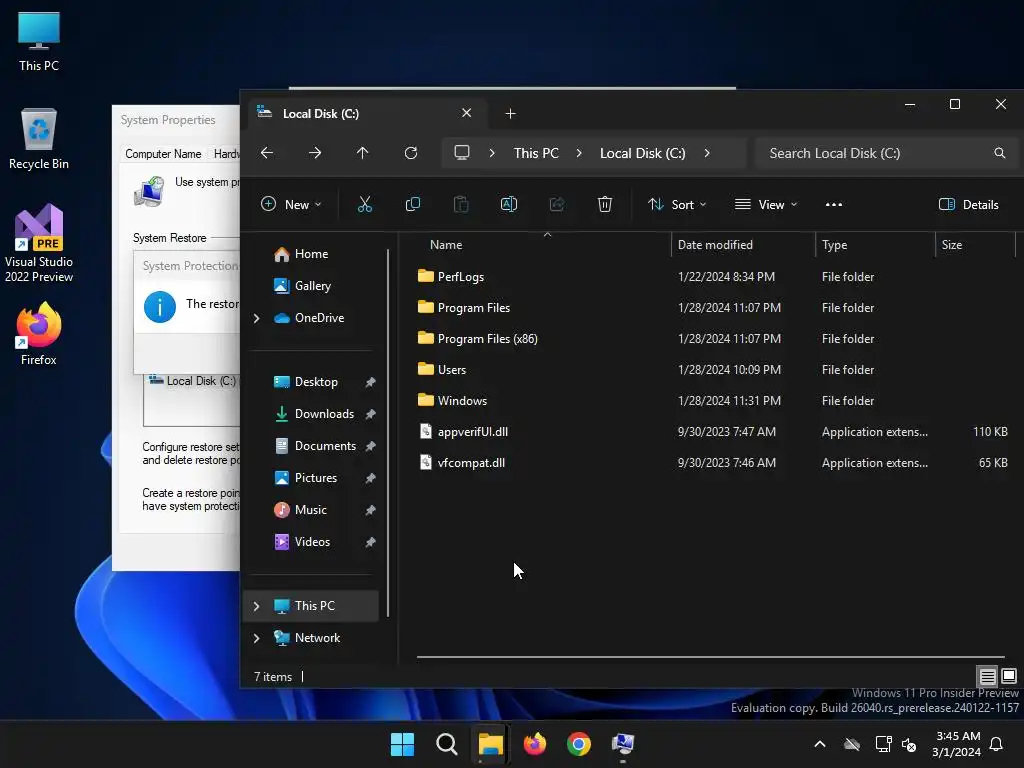Click the Paste clipboard icon

[x=461, y=204]
